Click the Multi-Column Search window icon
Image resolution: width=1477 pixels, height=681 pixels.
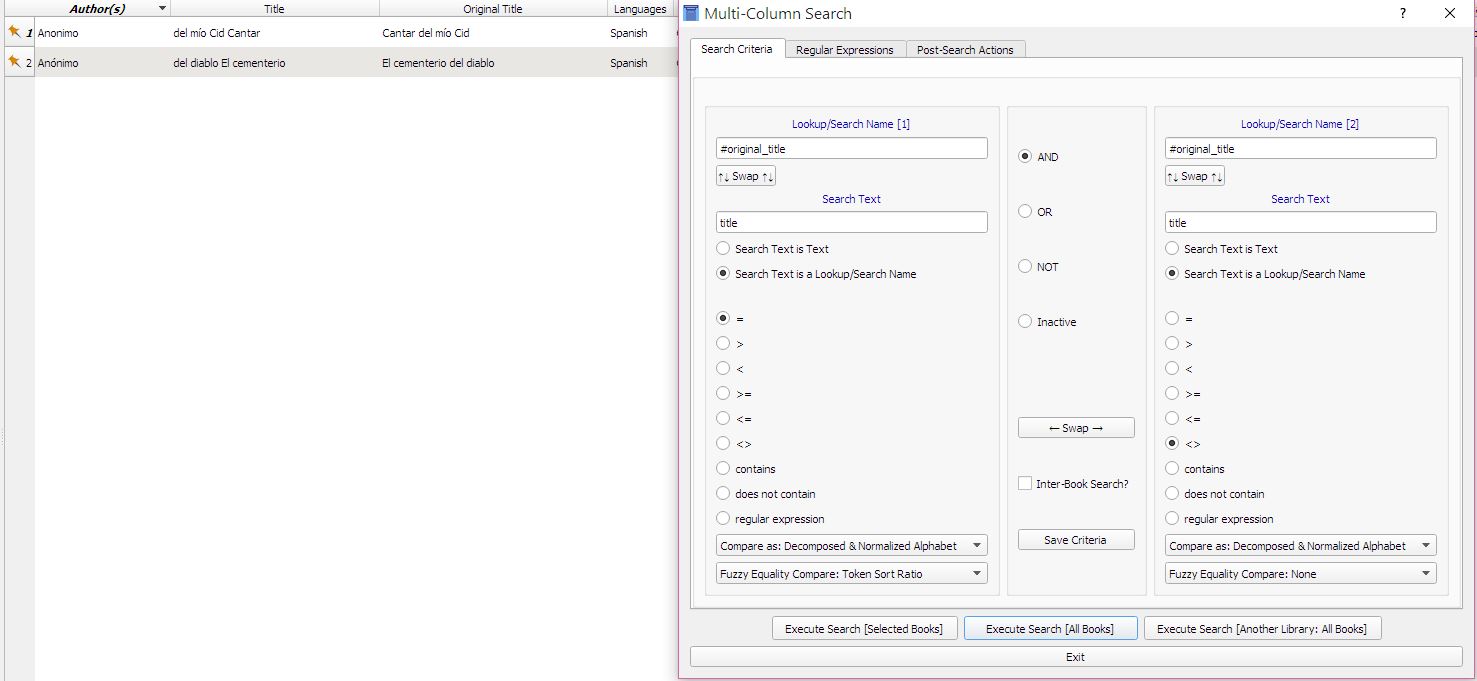[691, 13]
